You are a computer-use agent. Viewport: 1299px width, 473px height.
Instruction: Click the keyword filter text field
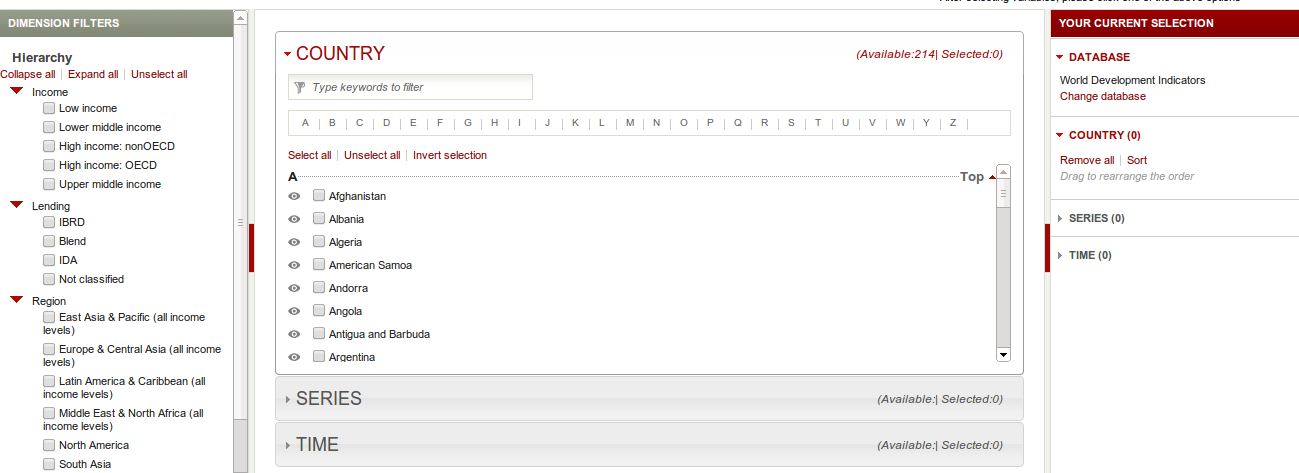pyautogui.click(x=410, y=88)
